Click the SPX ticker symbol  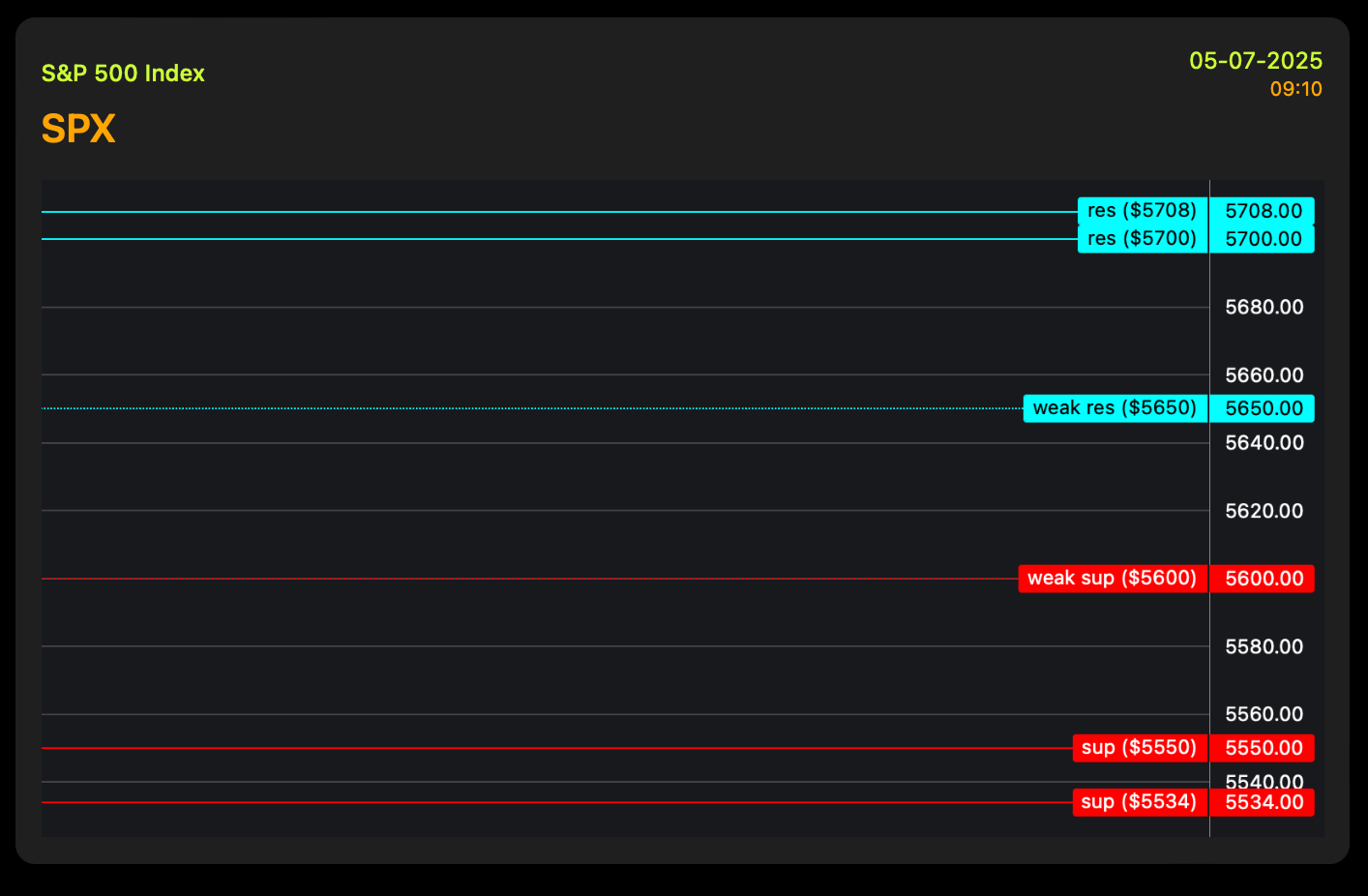[78, 129]
